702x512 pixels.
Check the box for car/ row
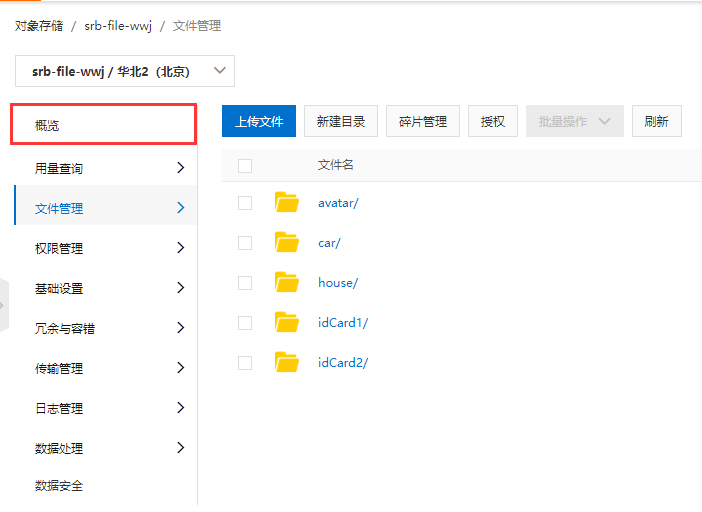click(x=245, y=243)
